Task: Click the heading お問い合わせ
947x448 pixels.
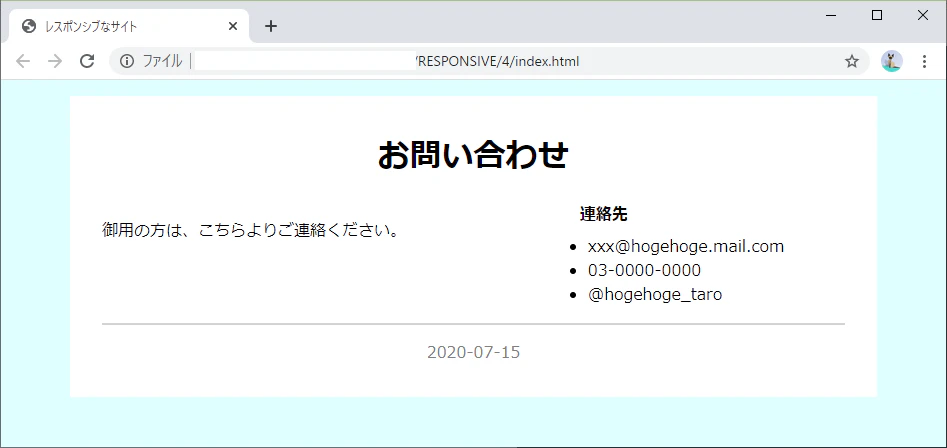Action: 473,155
